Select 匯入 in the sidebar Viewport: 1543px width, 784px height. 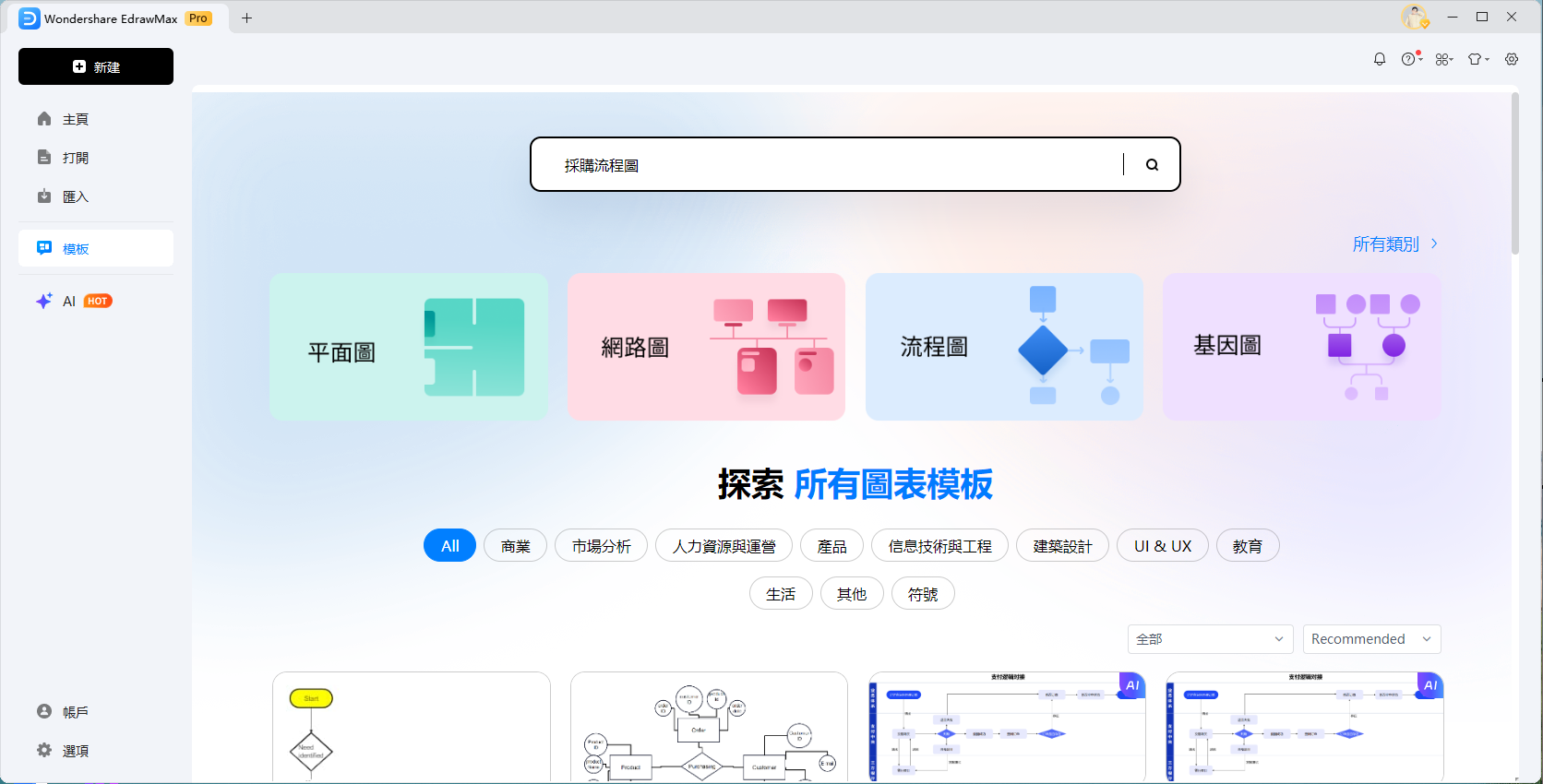[96, 196]
